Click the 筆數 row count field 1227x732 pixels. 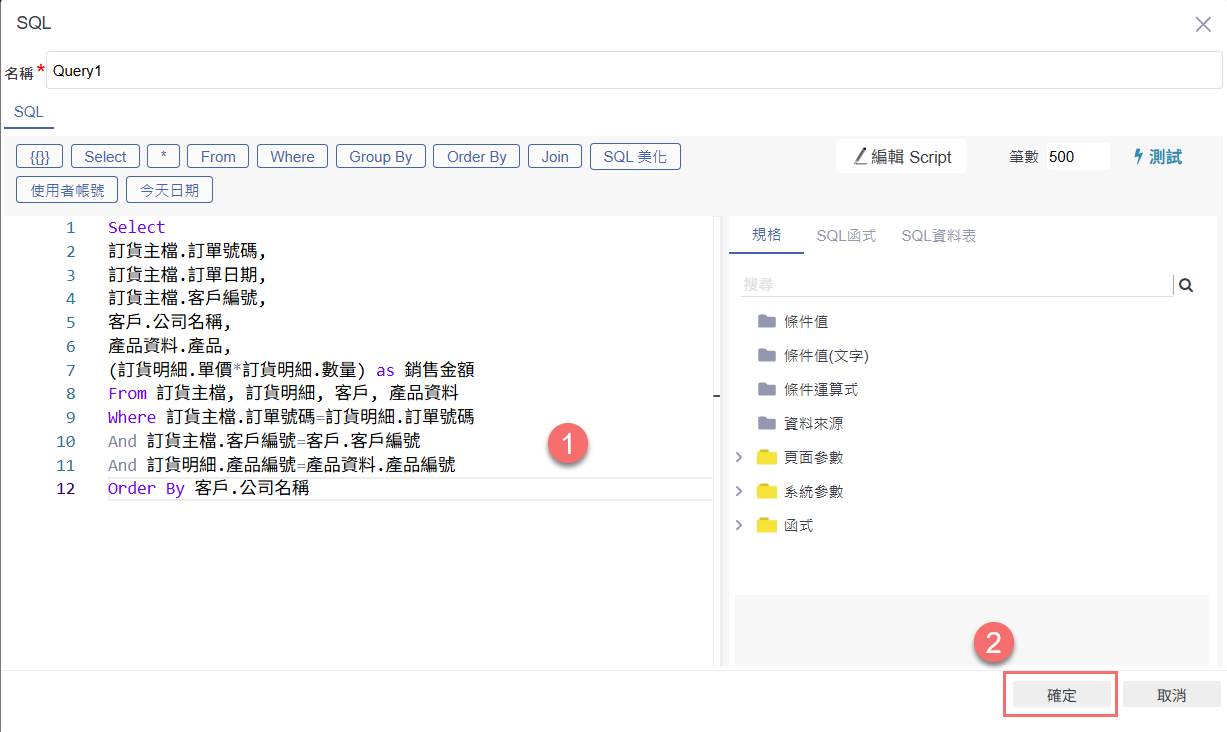[1077, 157]
